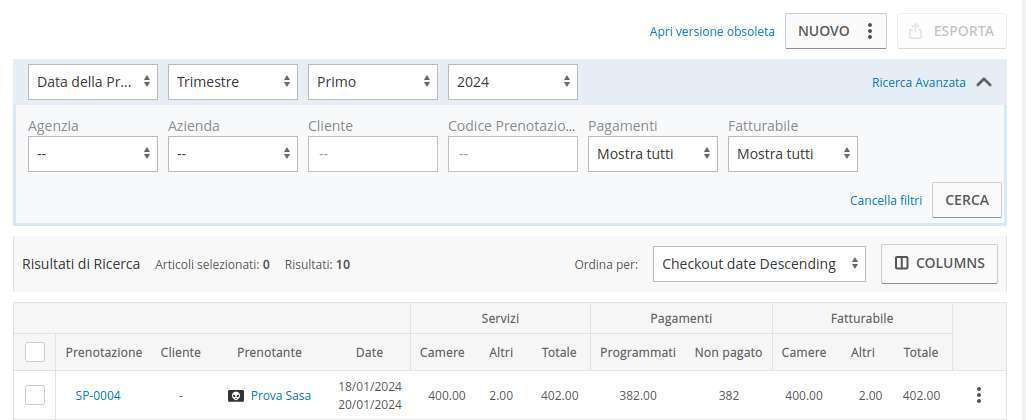
Task: Open the Agenzia filter dropdown
Action: tap(93, 154)
